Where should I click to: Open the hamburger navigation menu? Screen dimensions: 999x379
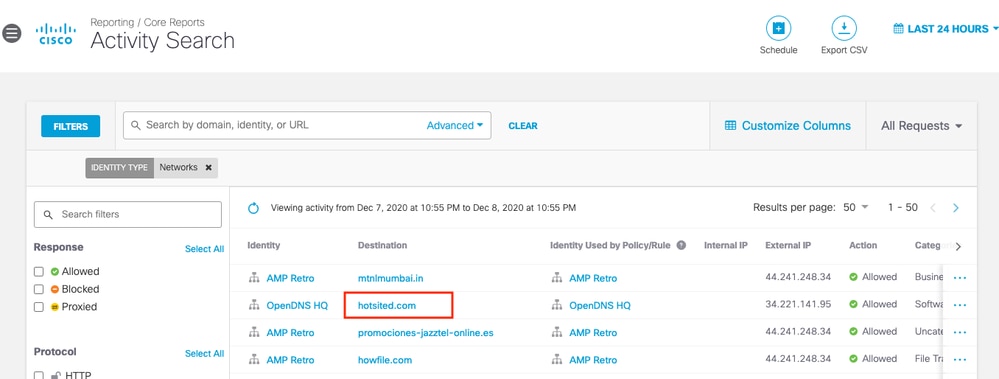point(11,33)
